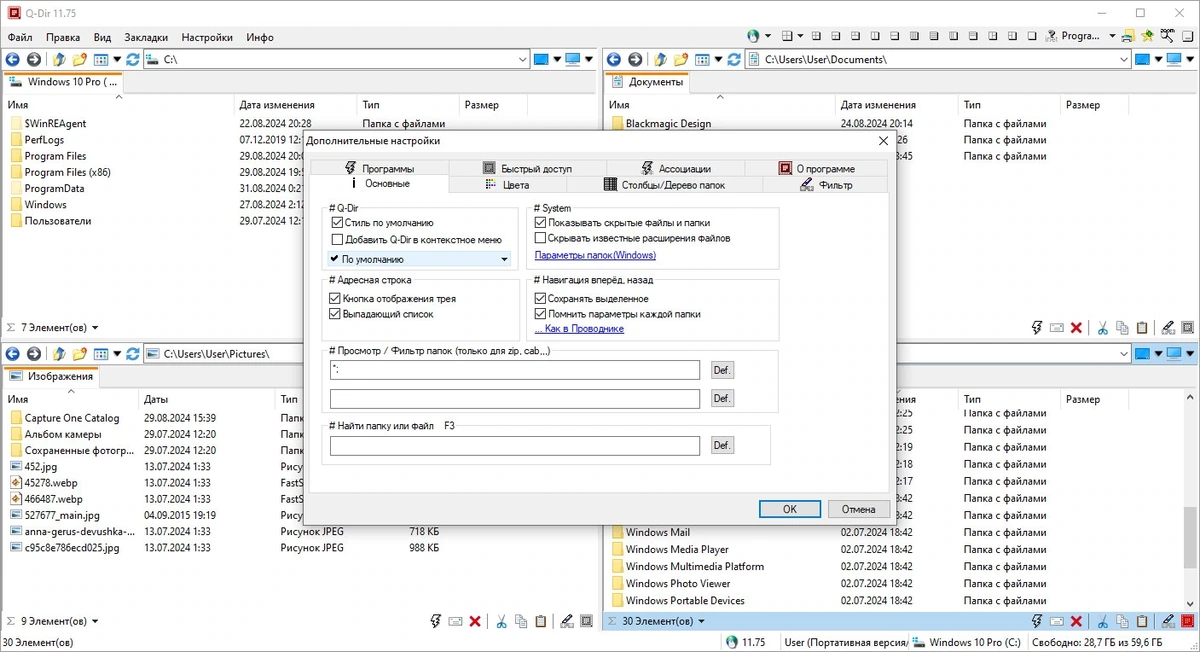Confirm settings with OK button
Image resolution: width=1200 pixels, height=652 pixels.
point(790,509)
